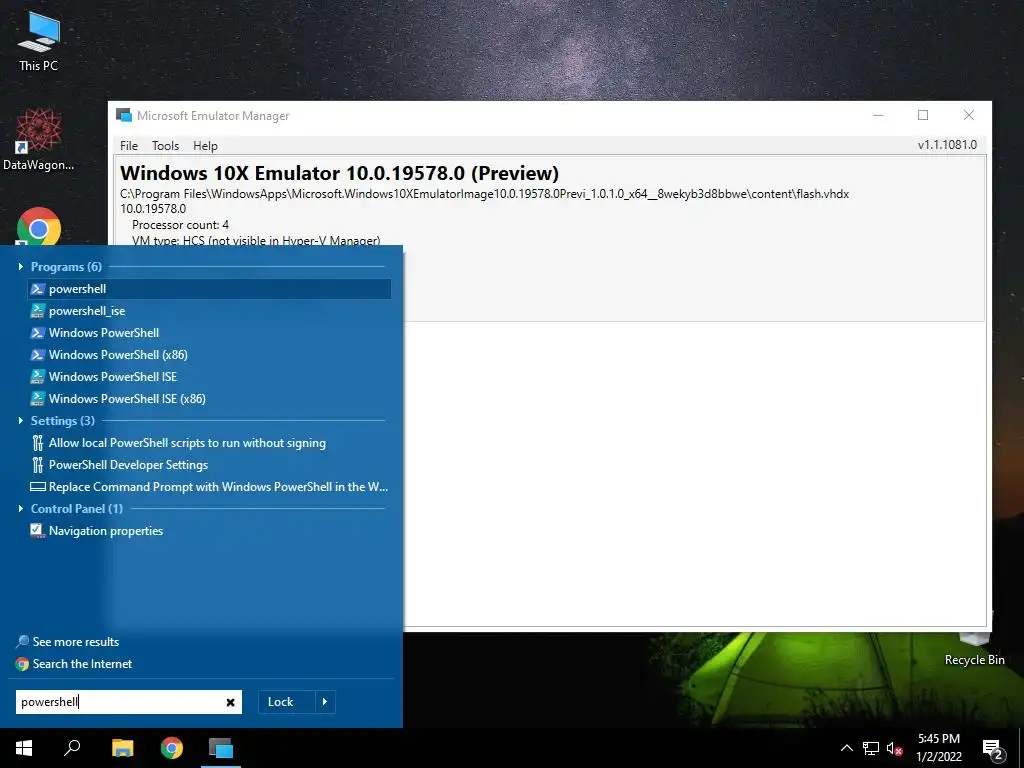Open the Tools menu in Emulator Manager
This screenshot has width=1024, height=768.
(x=165, y=146)
